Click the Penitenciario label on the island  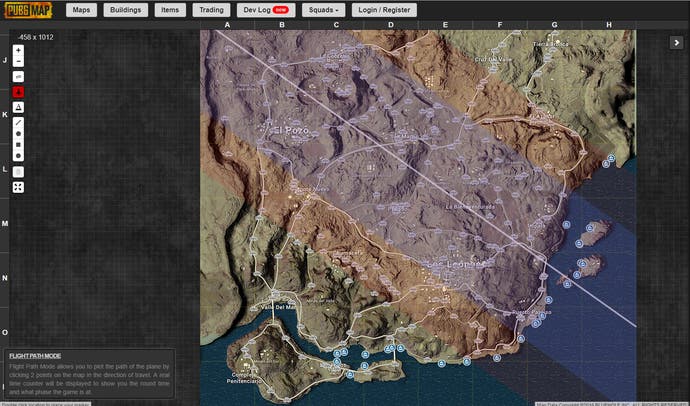coord(244,381)
